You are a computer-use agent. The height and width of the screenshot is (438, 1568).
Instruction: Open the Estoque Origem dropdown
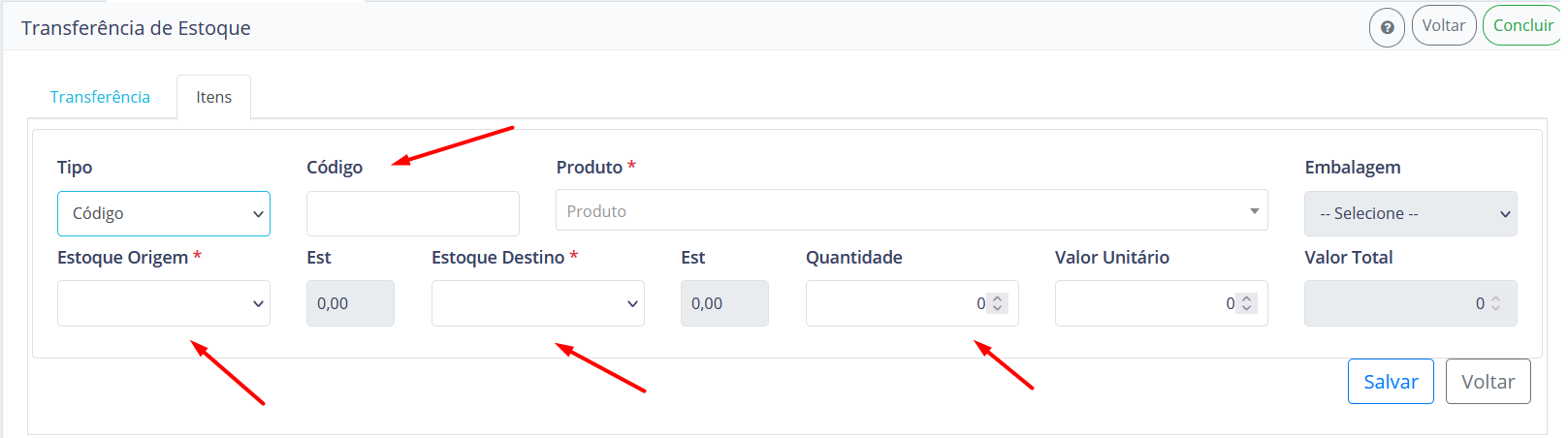164,303
